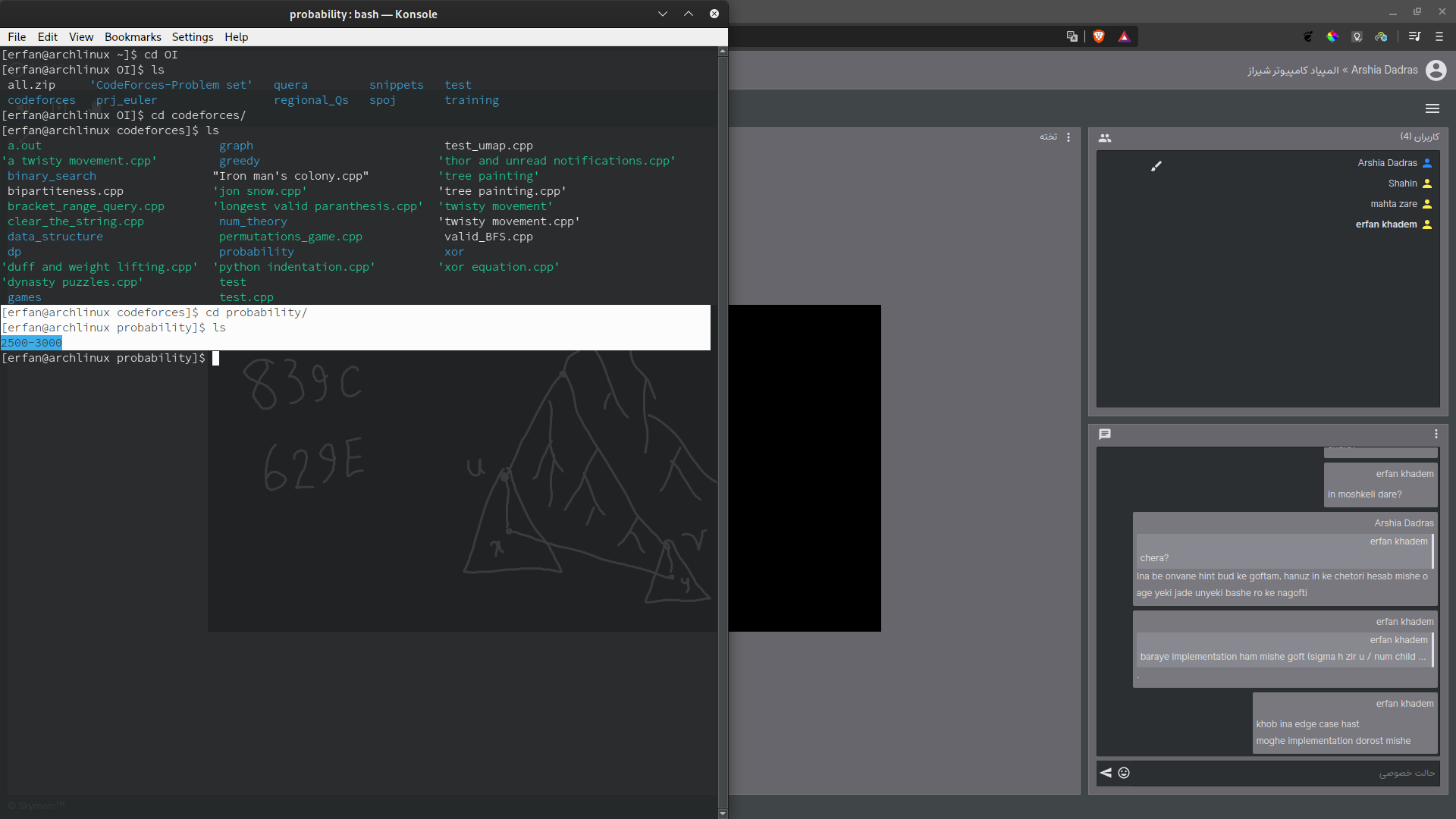Viewport: 1456px width, 819px height.
Task: Open the browser main hamburger menu
Action: 1439,36
